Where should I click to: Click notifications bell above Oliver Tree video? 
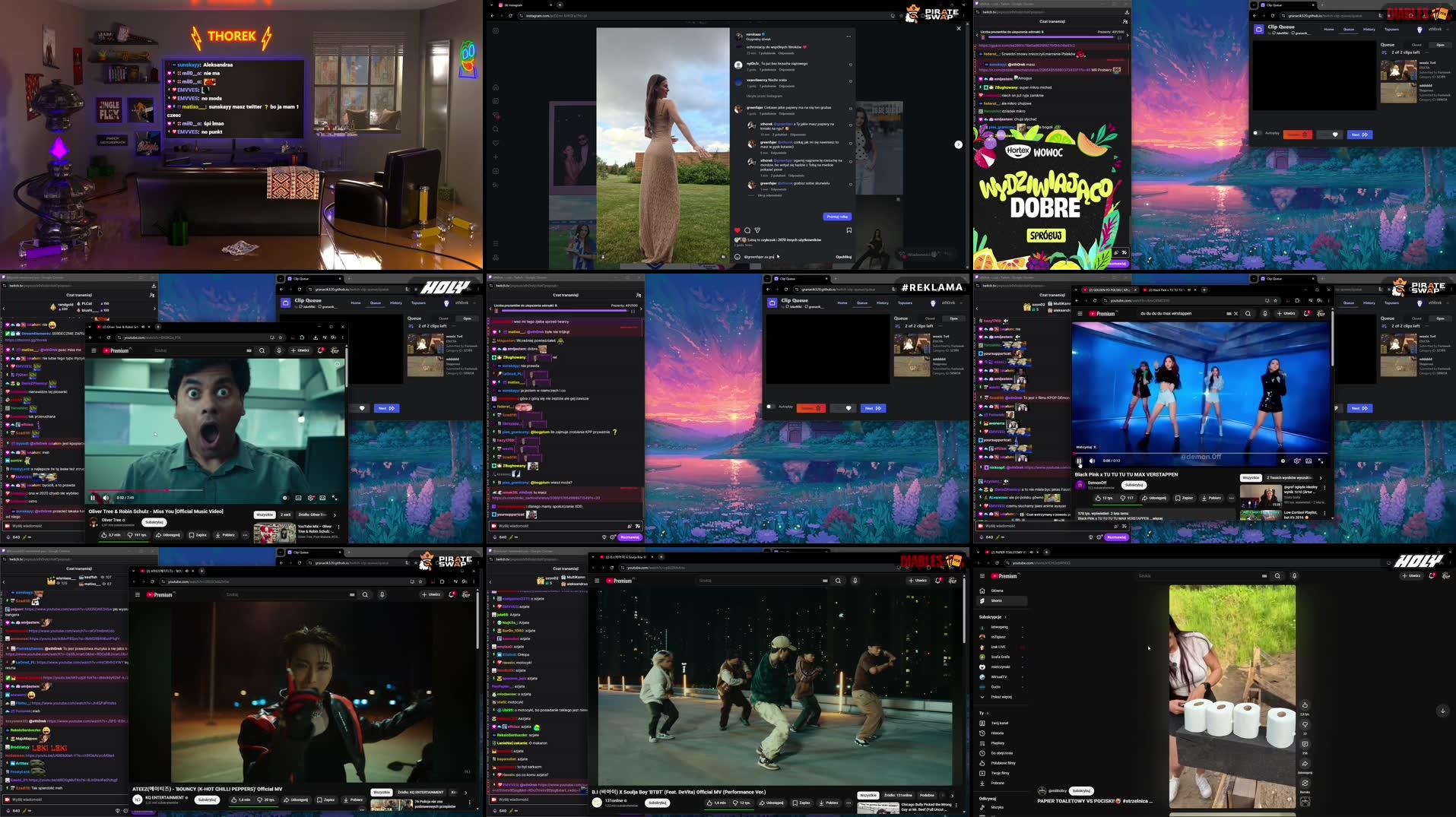tap(320, 350)
